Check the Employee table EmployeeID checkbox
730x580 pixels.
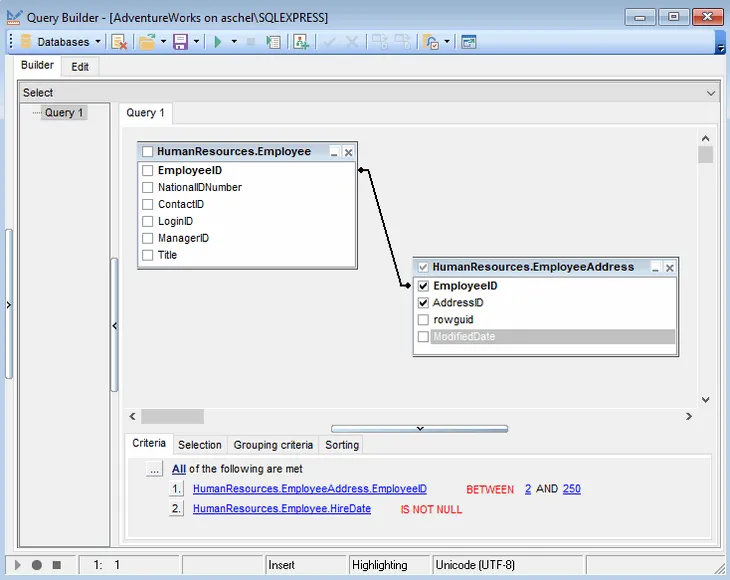(x=147, y=170)
